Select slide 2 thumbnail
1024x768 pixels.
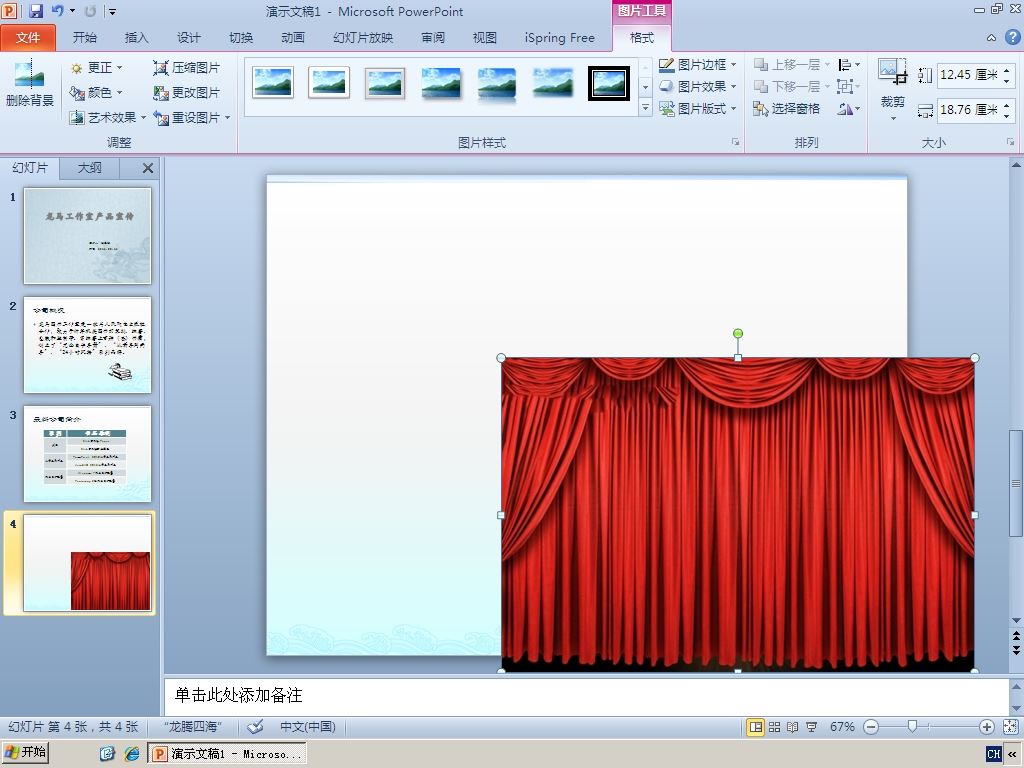tap(88, 345)
